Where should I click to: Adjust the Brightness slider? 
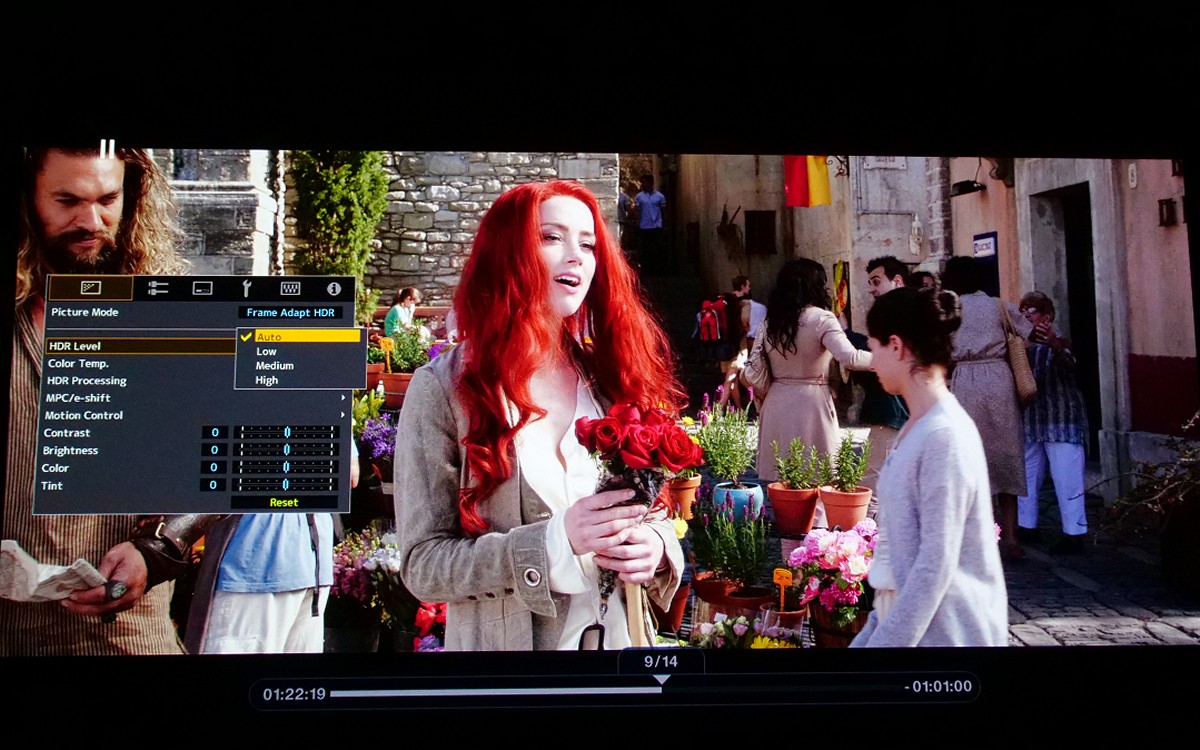(286, 450)
